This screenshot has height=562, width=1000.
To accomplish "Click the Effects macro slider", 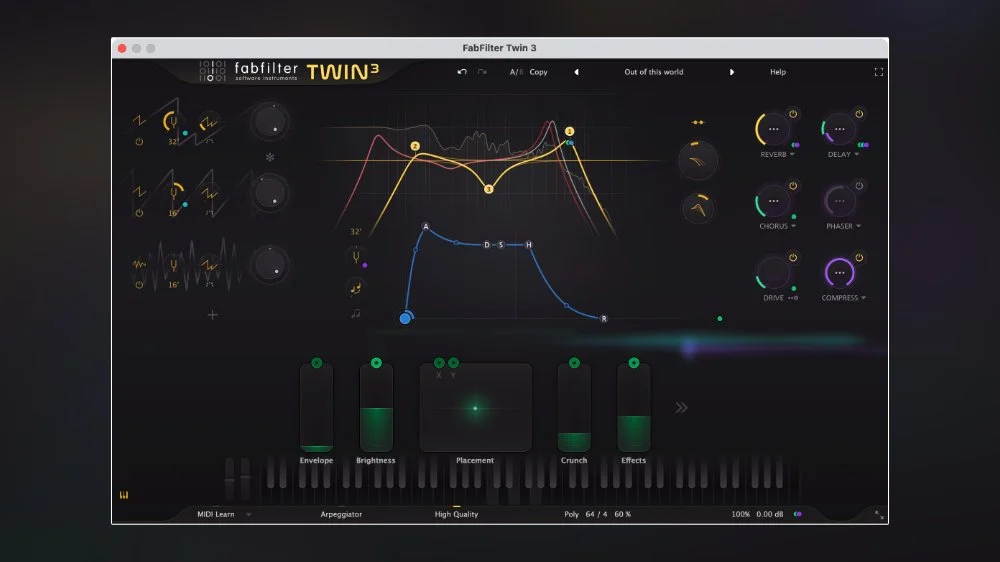I will 633,408.
